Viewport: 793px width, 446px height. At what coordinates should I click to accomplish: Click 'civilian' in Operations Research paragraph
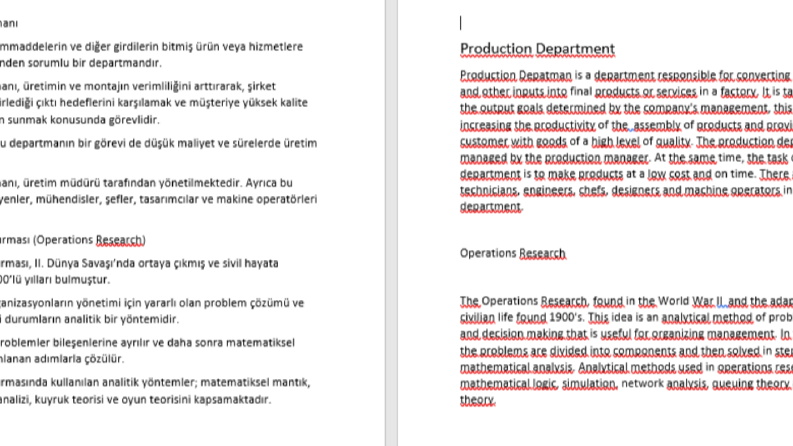pyautogui.click(x=477, y=318)
